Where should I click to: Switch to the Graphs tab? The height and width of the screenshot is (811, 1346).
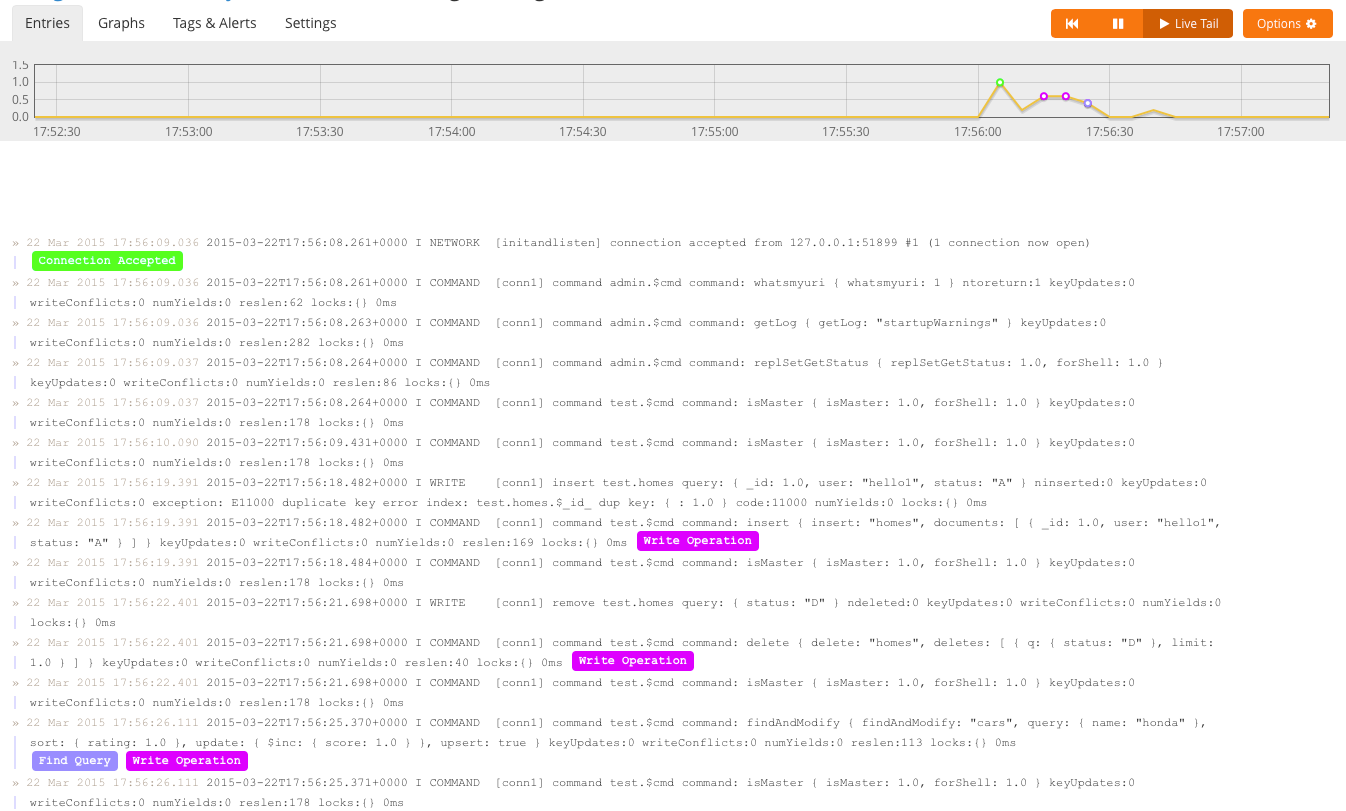[x=121, y=23]
